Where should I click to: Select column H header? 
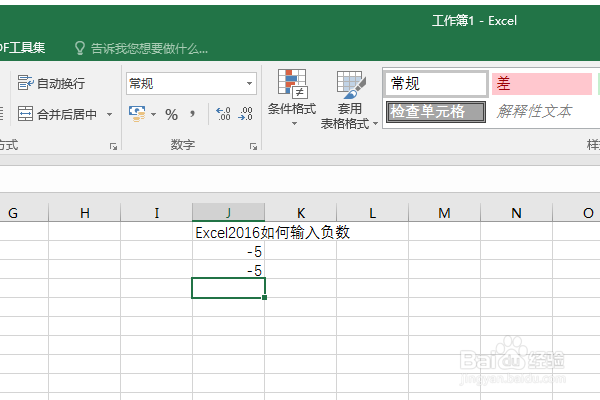tap(85, 212)
